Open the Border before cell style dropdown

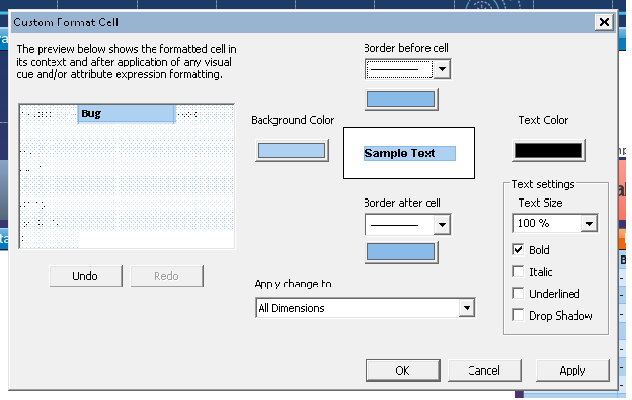pos(442,69)
